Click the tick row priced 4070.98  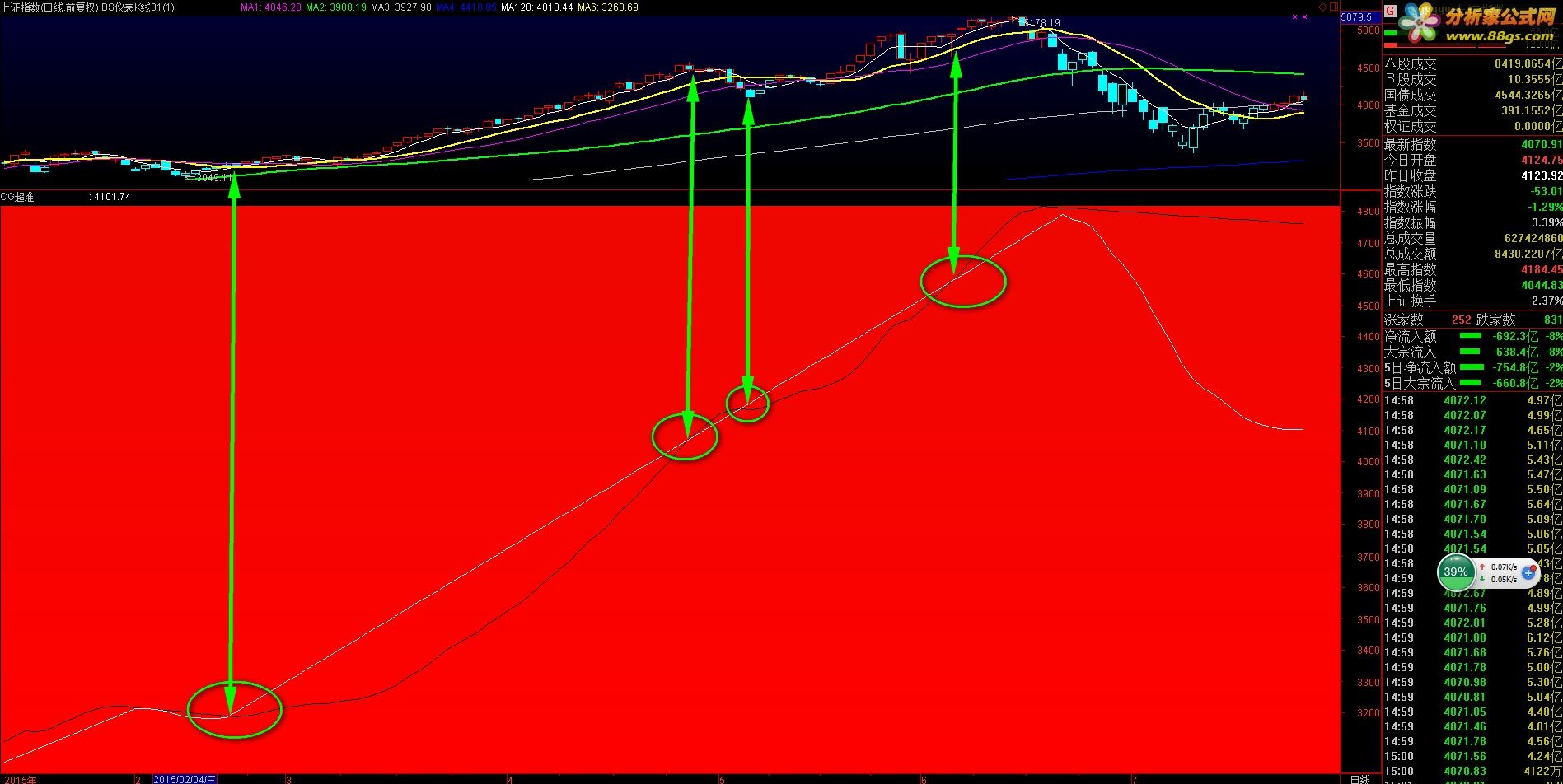coord(1473,682)
